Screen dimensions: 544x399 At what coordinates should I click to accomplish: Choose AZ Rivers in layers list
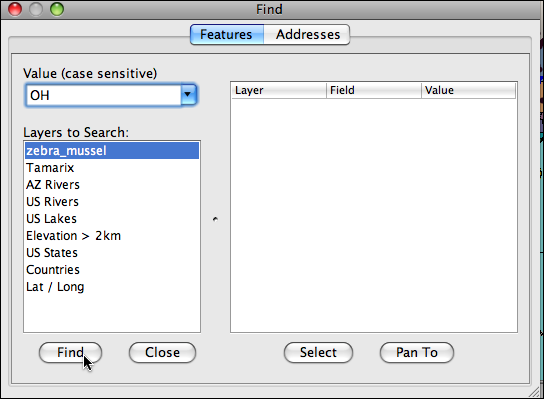pyautogui.click(x=112, y=185)
